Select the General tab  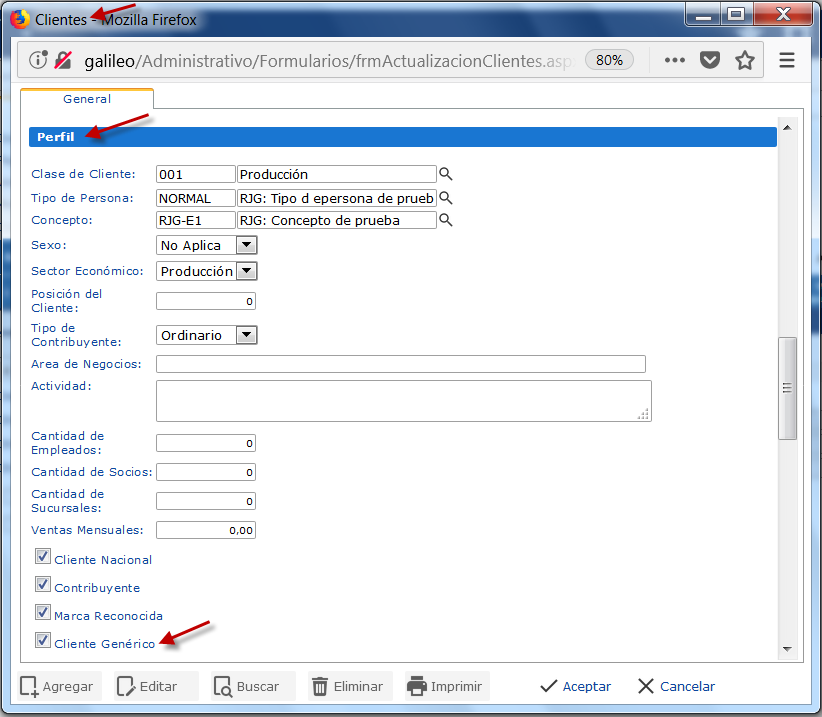coord(87,99)
